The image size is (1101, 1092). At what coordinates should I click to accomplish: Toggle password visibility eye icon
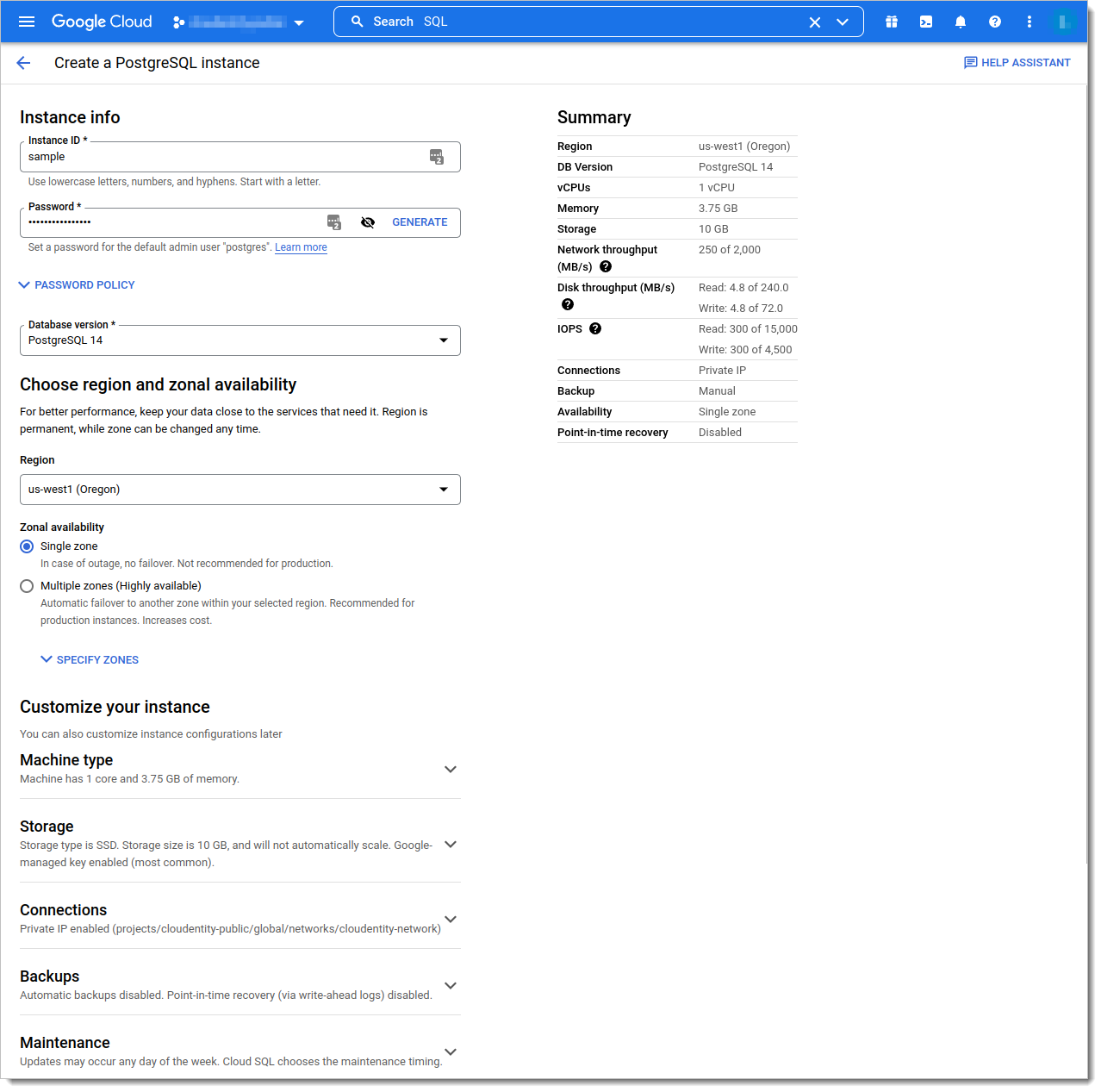(x=368, y=222)
